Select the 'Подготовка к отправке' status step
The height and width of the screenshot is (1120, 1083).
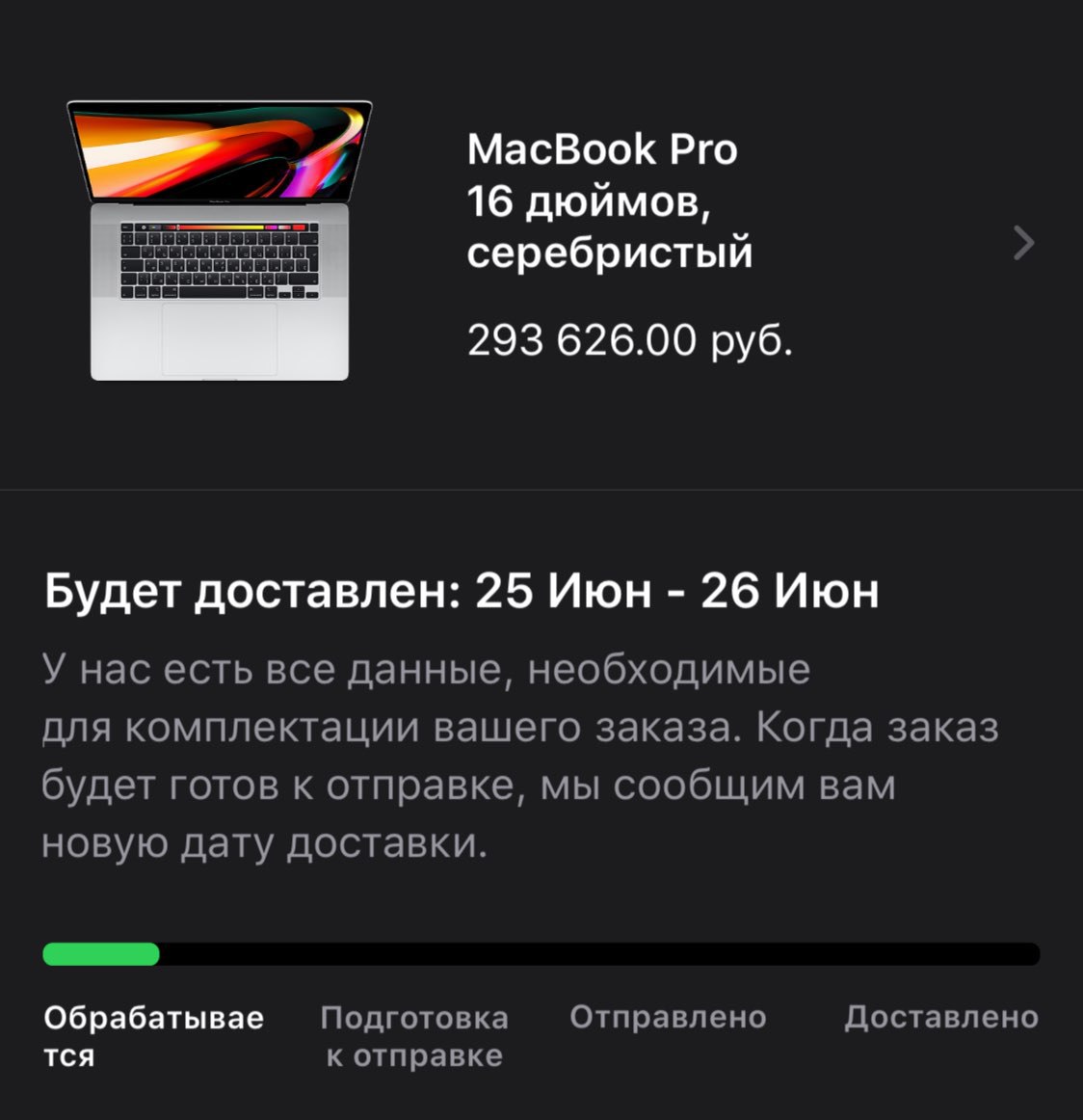[x=414, y=1036]
